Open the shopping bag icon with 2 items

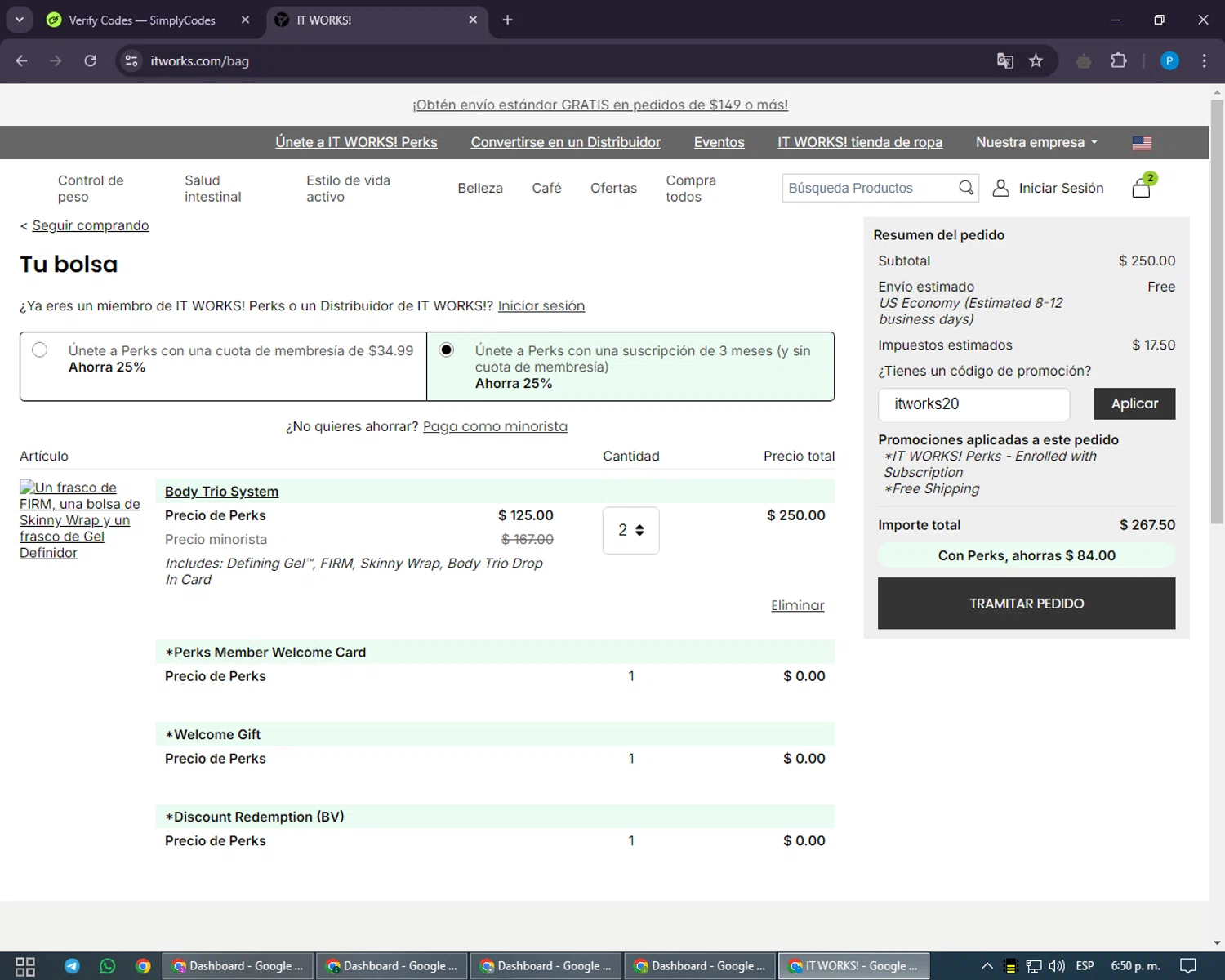[x=1143, y=187]
